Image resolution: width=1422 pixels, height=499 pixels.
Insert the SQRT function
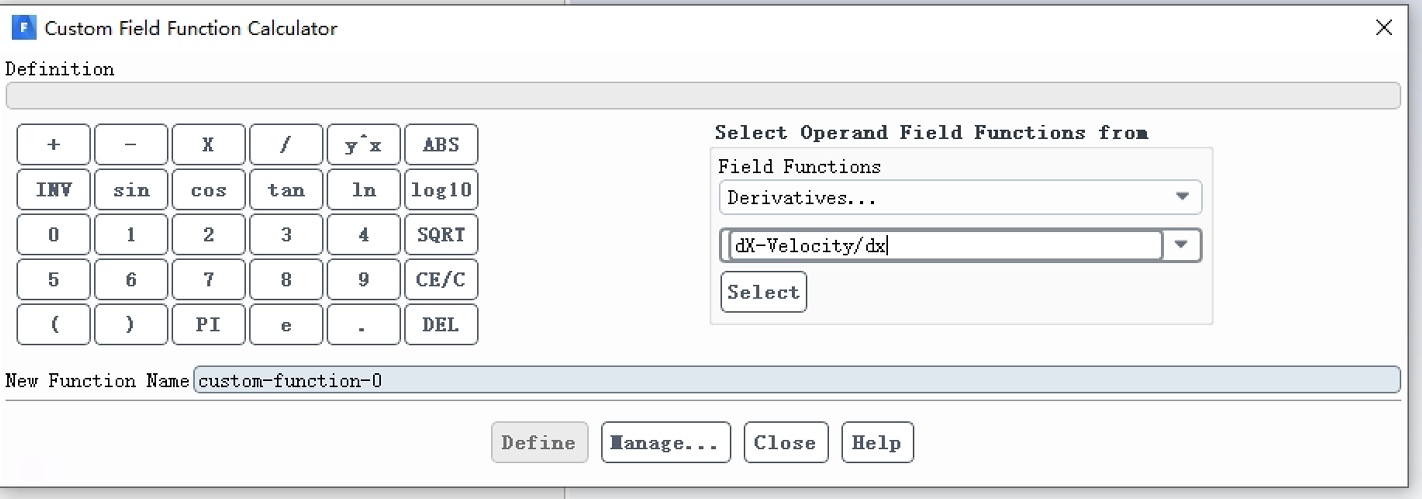click(441, 235)
